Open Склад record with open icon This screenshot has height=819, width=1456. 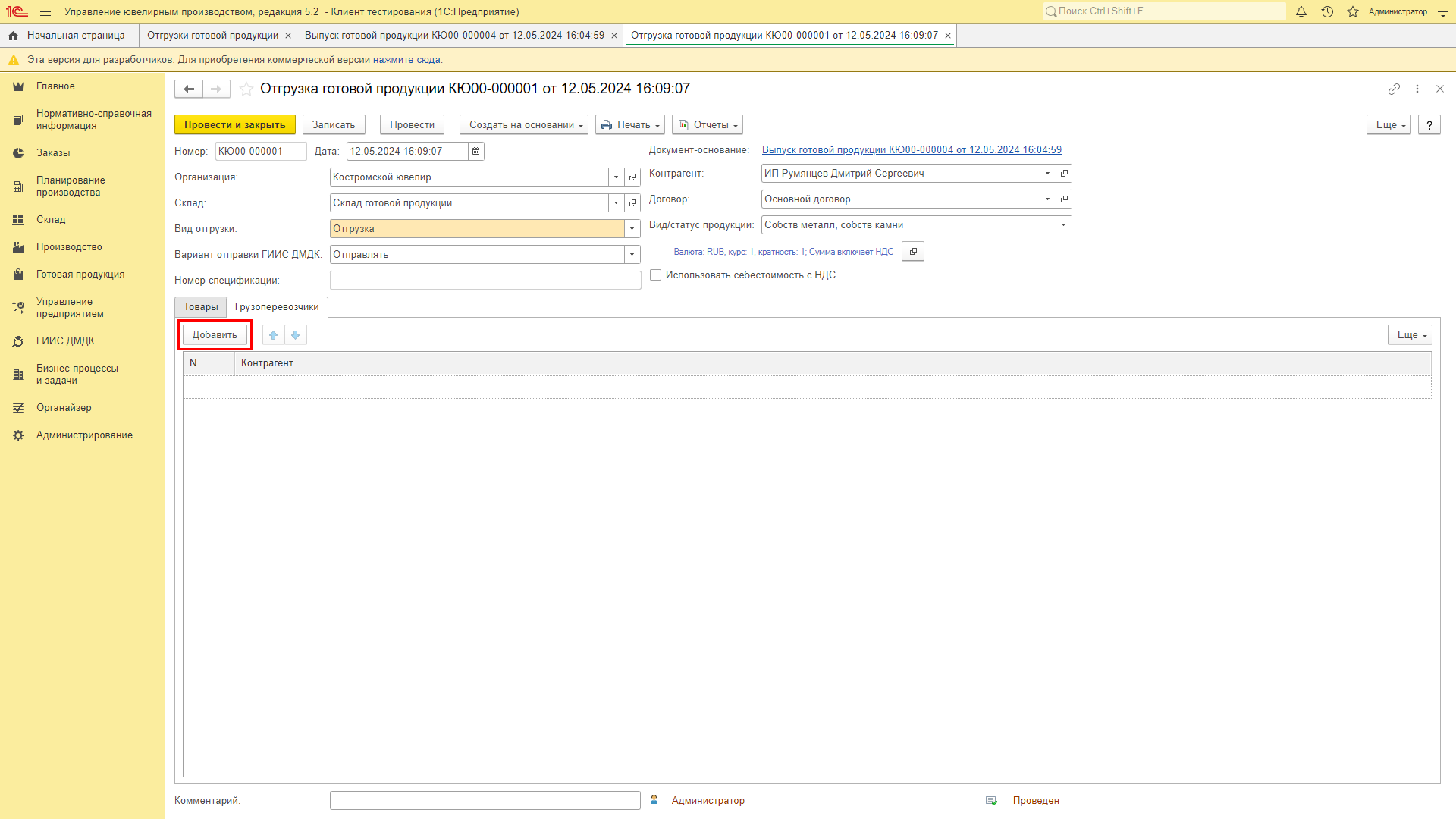pos(633,203)
